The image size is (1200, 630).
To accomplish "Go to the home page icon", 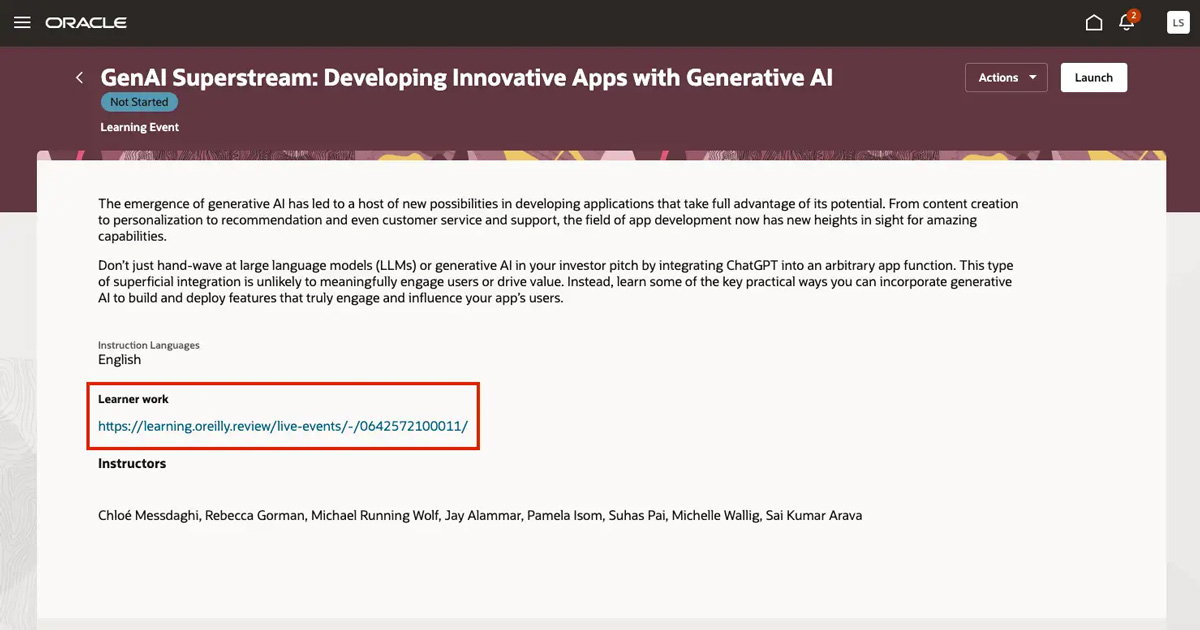I will (1094, 22).
